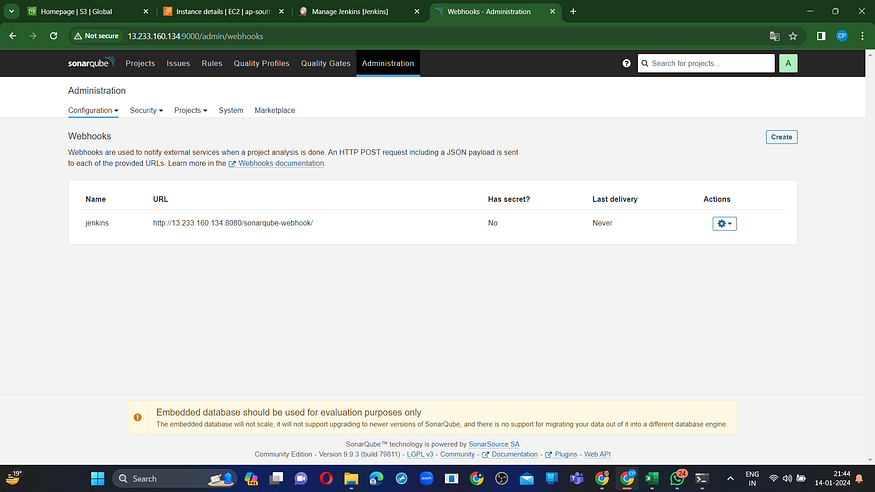Open Microsoft Teams from the taskbar
This screenshot has height=492, width=875.
pyautogui.click(x=576, y=479)
